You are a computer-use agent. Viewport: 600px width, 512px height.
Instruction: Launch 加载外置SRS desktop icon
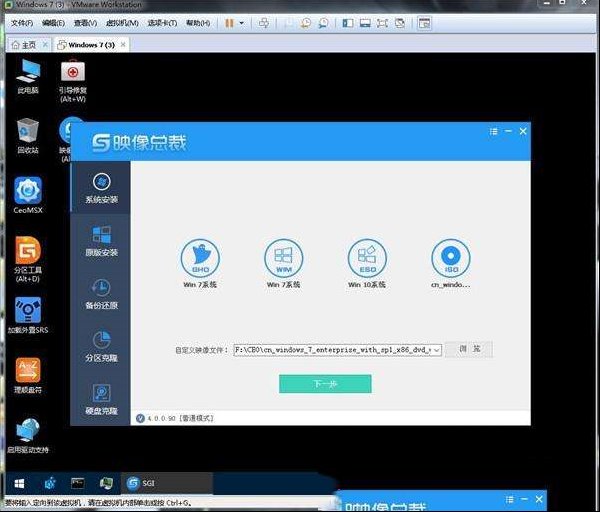28,315
